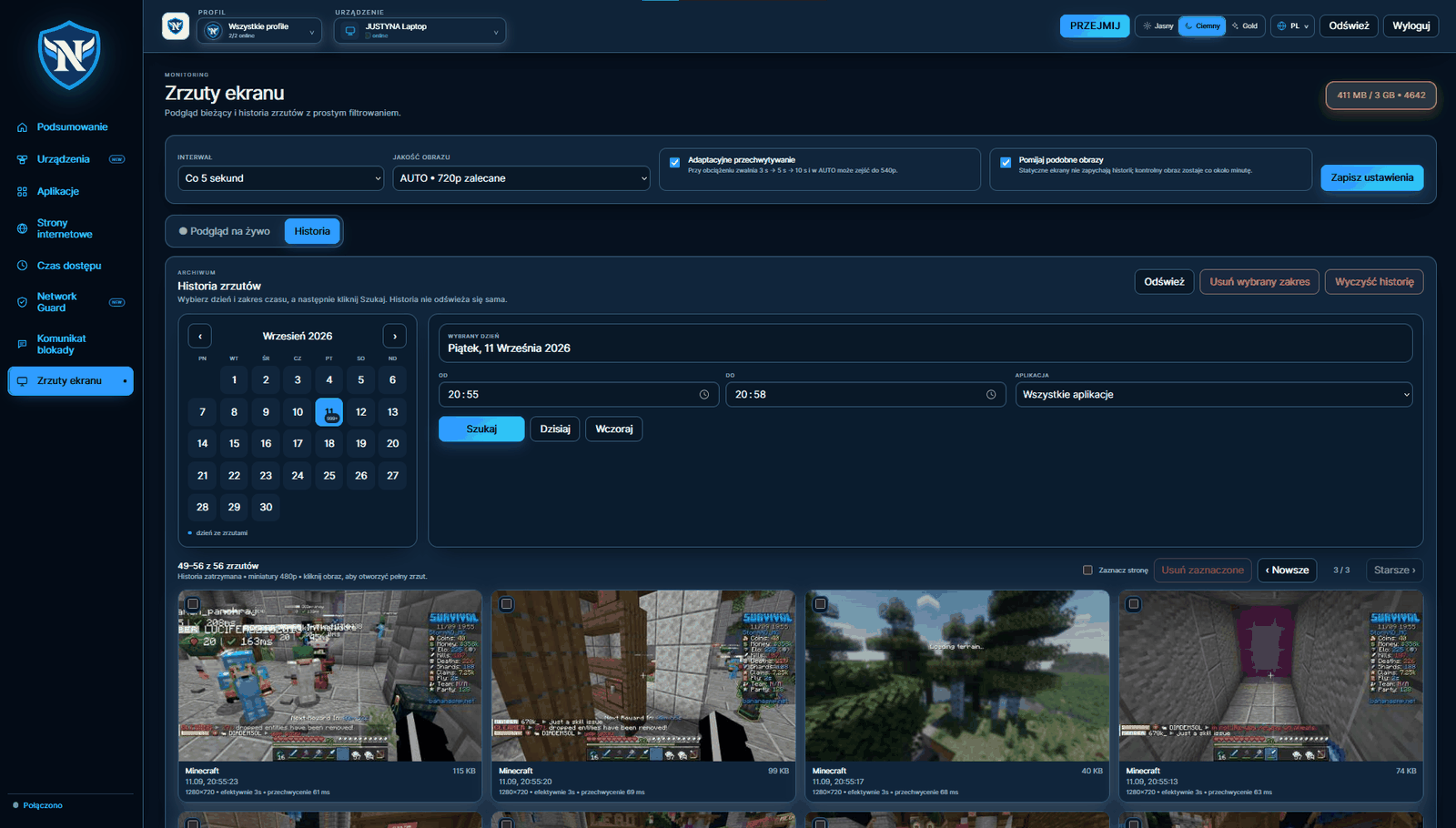Viewport: 1456px width, 828px height.
Task: Click the Wyloguj button
Action: click(1411, 26)
